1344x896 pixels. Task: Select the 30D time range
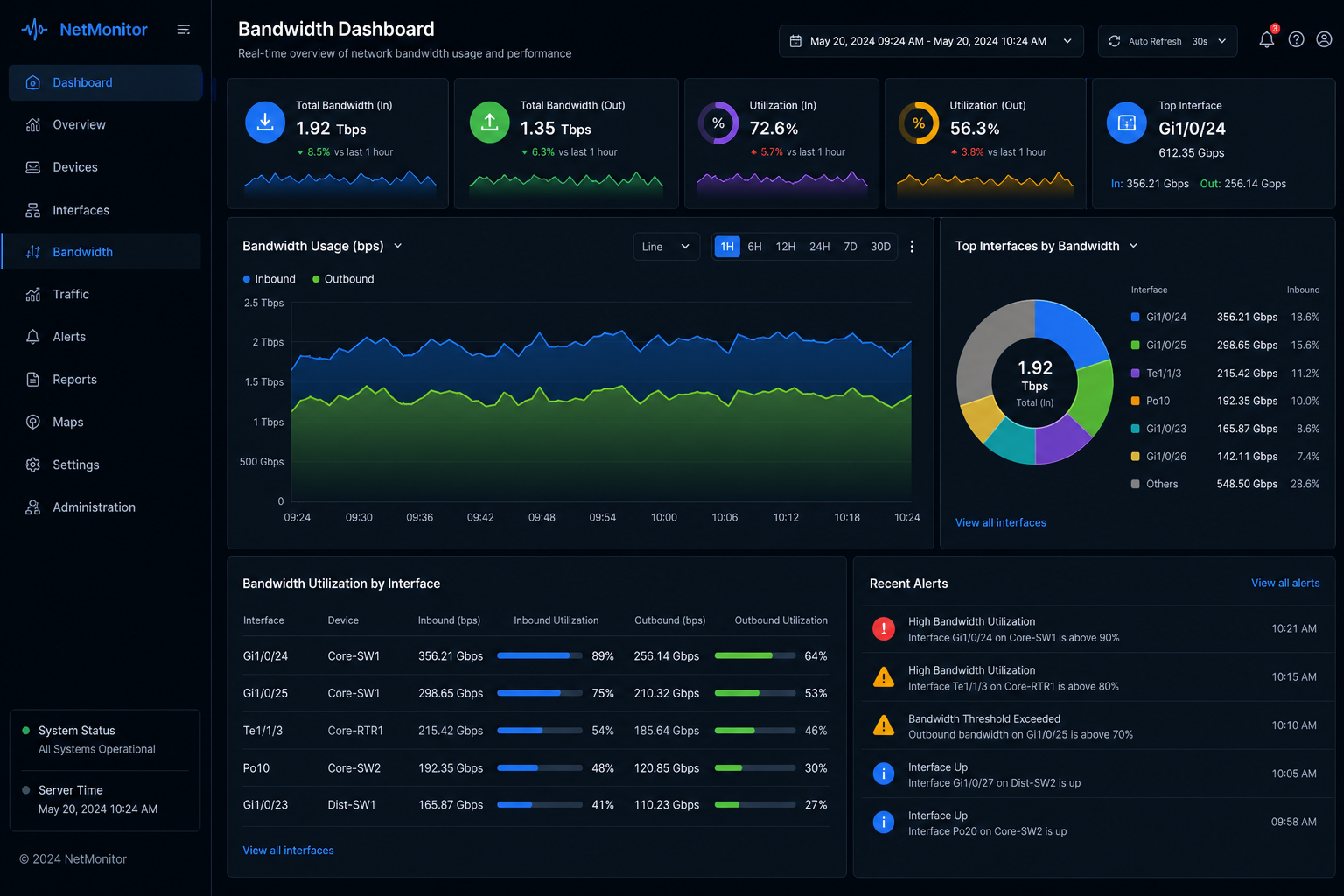880,247
